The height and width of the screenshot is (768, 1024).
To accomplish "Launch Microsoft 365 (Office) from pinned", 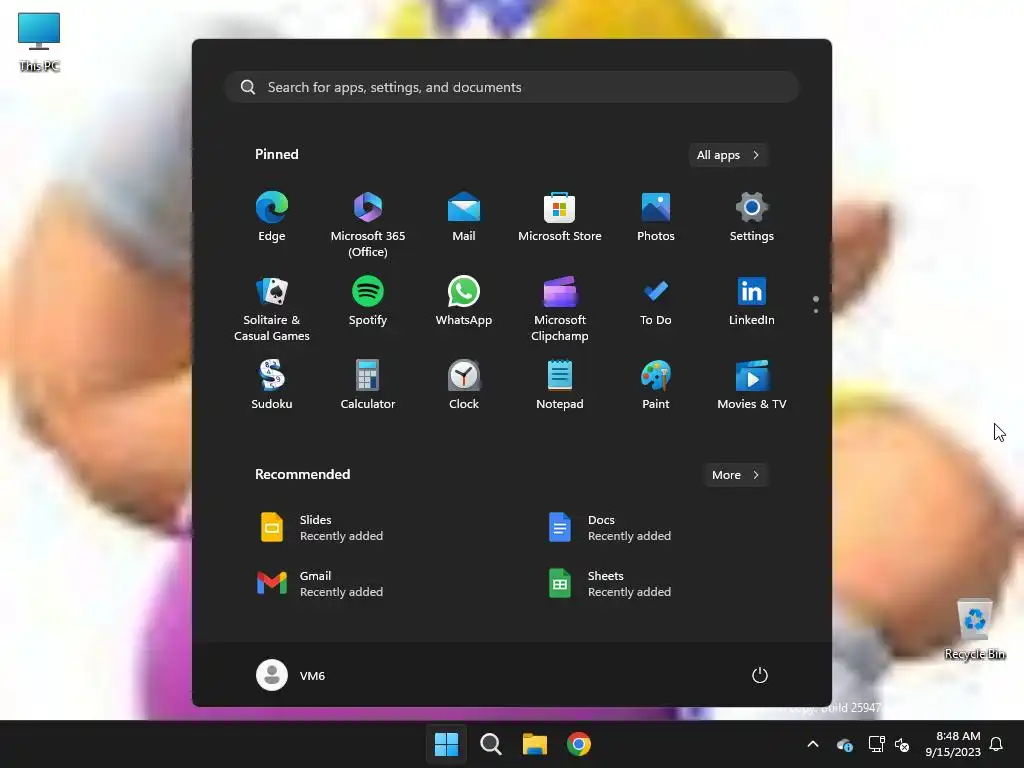I will (x=368, y=225).
